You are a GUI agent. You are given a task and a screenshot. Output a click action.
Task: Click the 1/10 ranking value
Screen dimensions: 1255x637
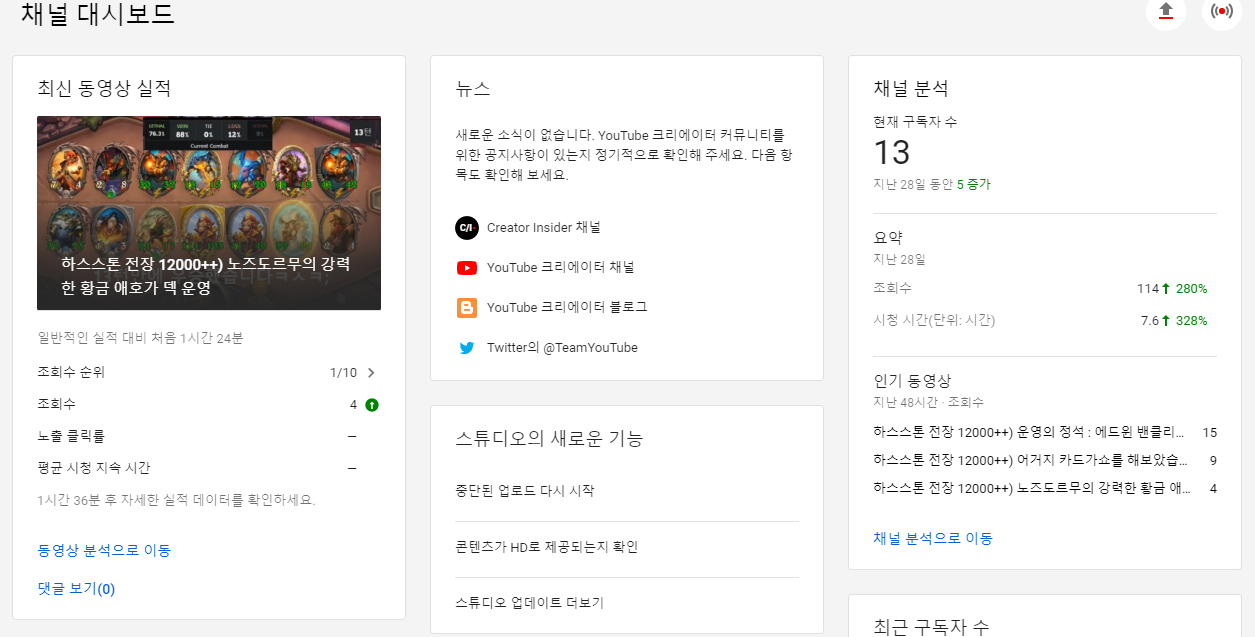(x=343, y=373)
